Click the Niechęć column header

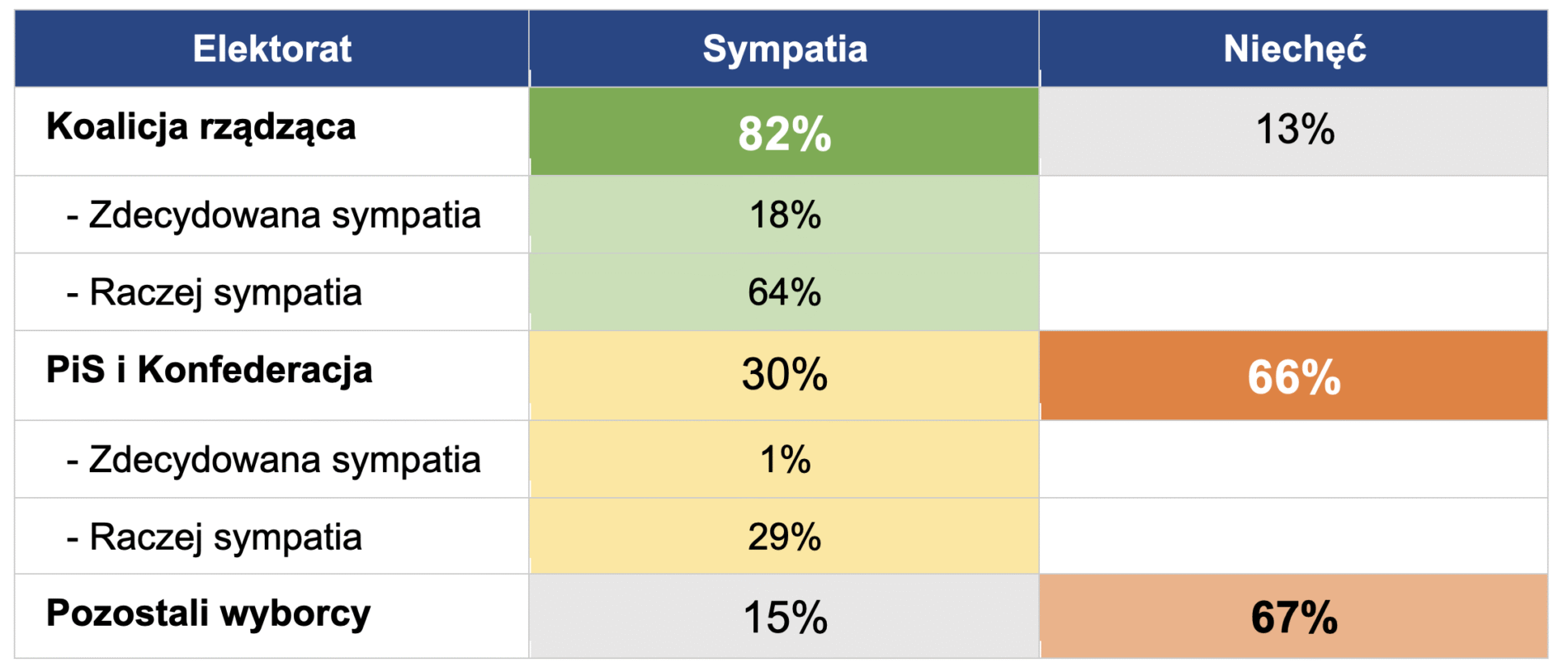(x=1293, y=49)
